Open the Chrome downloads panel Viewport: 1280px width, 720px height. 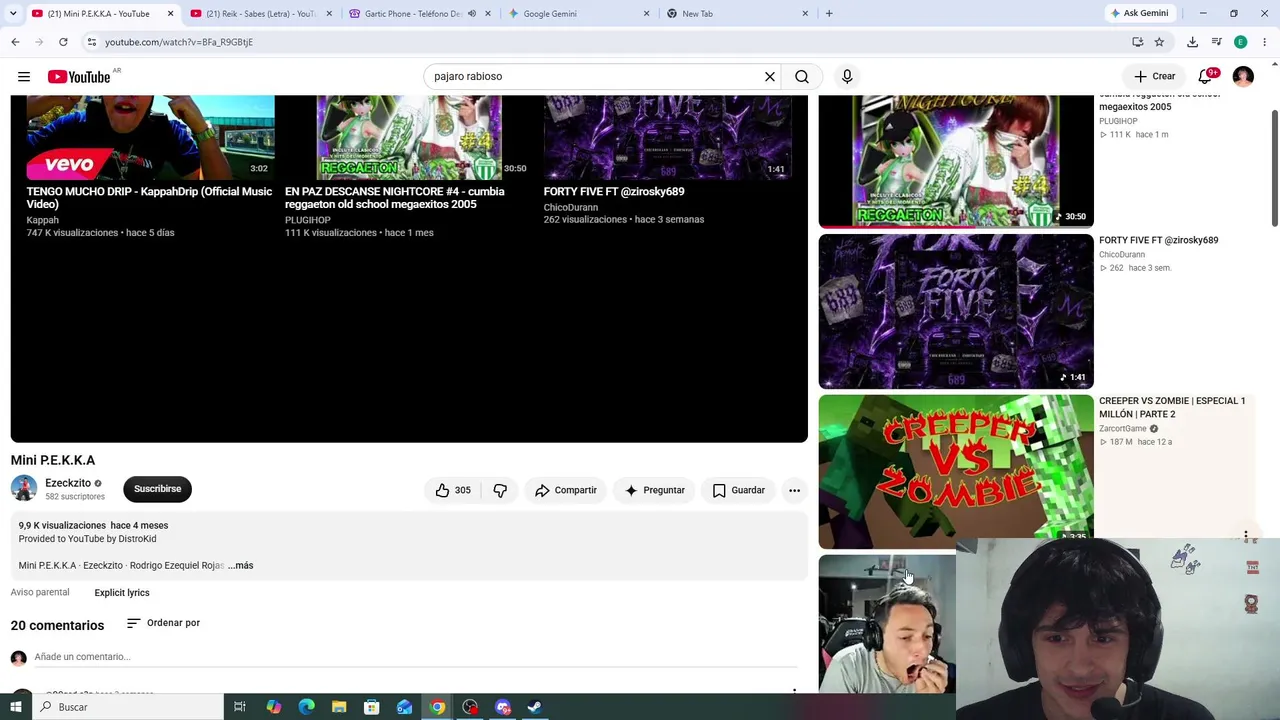pyautogui.click(x=1192, y=42)
